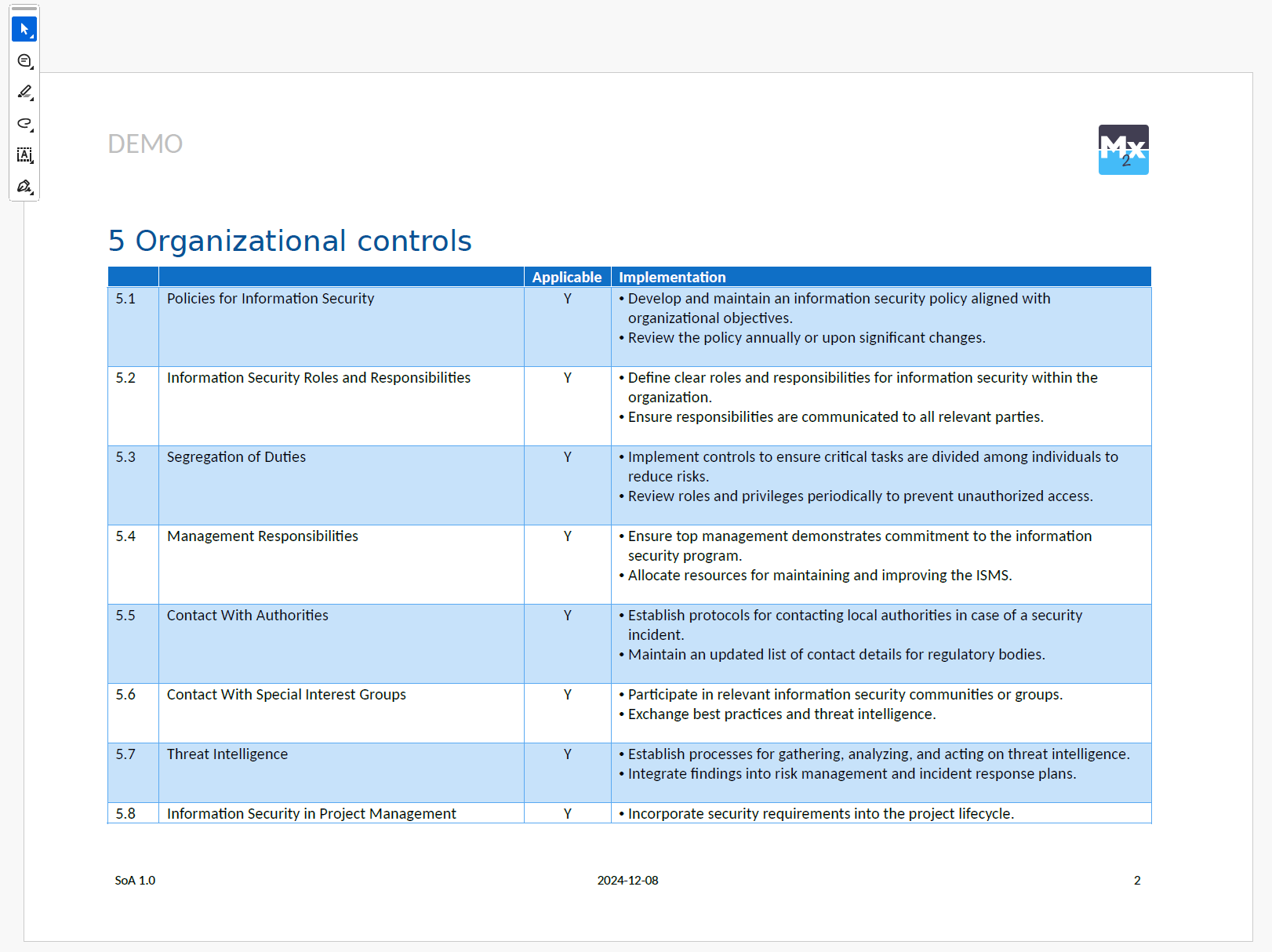Click 'Information Security Roles and Responsibilities'
1272x952 pixels.
pos(318,378)
